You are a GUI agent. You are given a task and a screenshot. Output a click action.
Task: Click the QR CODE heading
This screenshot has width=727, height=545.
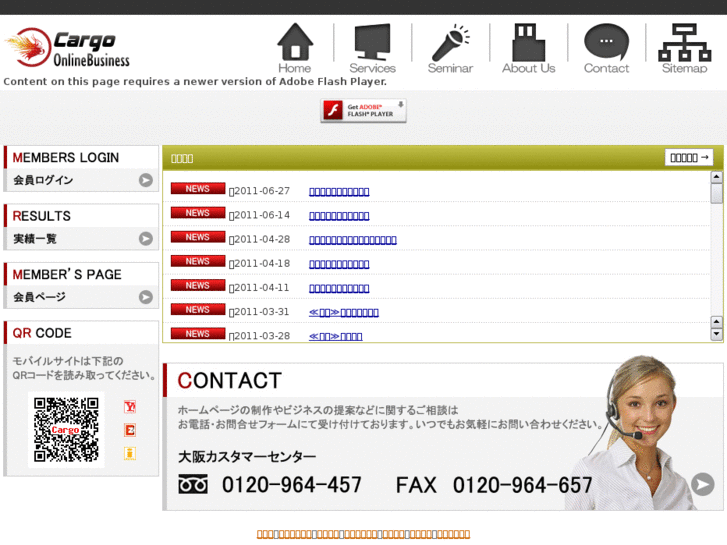[42, 333]
